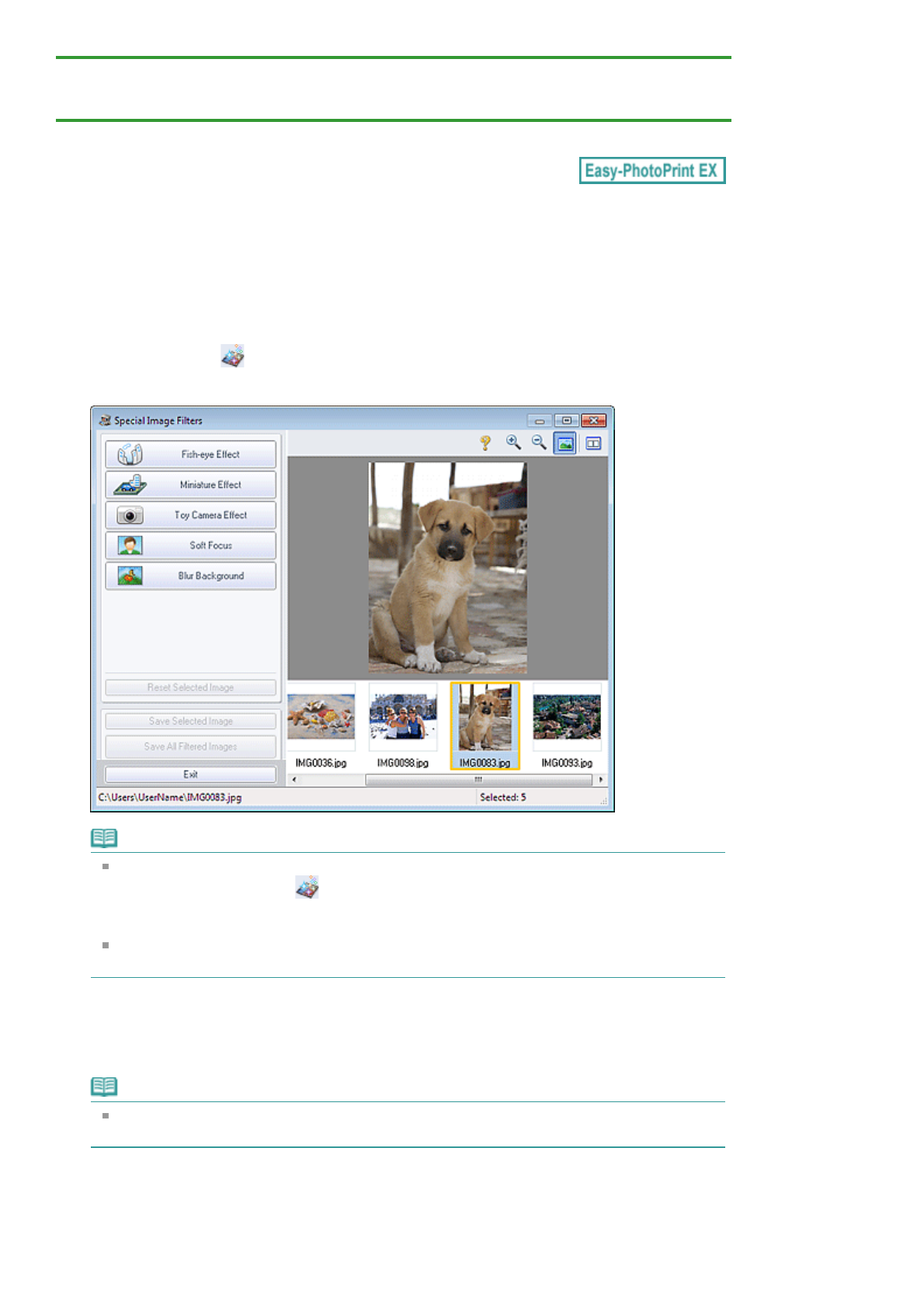Image resolution: width=924 pixels, height=1308 pixels.
Task: Click the Fish-eye Effect icon
Action: pyautogui.click(x=130, y=454)
